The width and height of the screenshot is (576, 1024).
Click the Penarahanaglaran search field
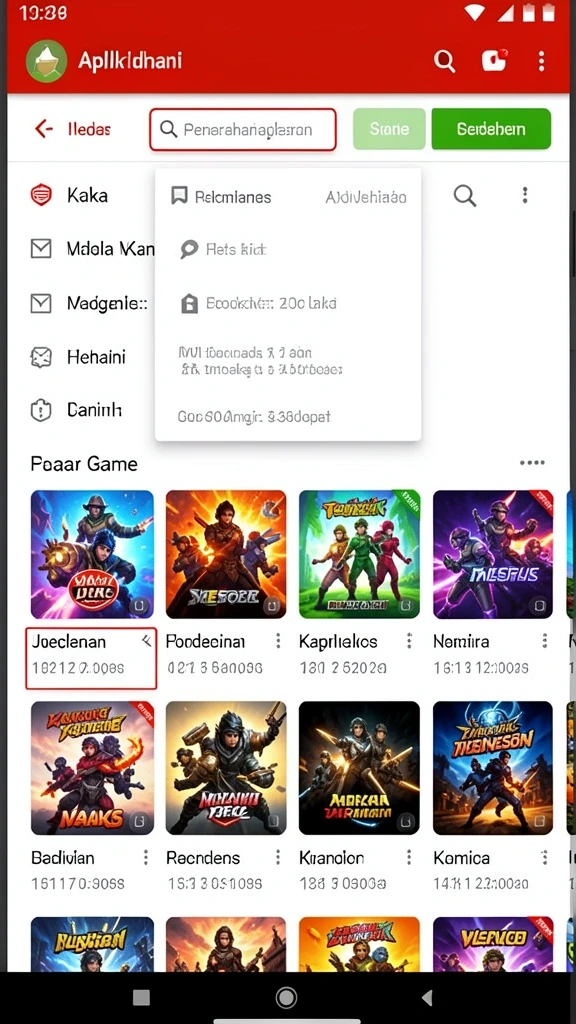[243, 129]
